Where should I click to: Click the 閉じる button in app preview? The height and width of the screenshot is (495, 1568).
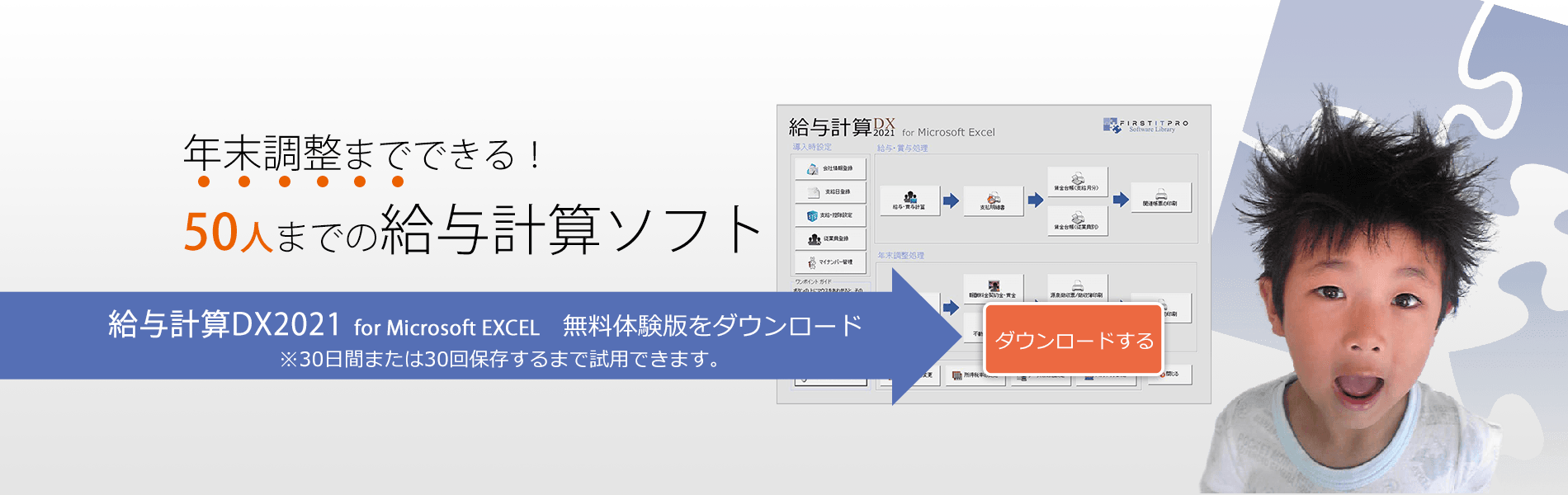1169,374
